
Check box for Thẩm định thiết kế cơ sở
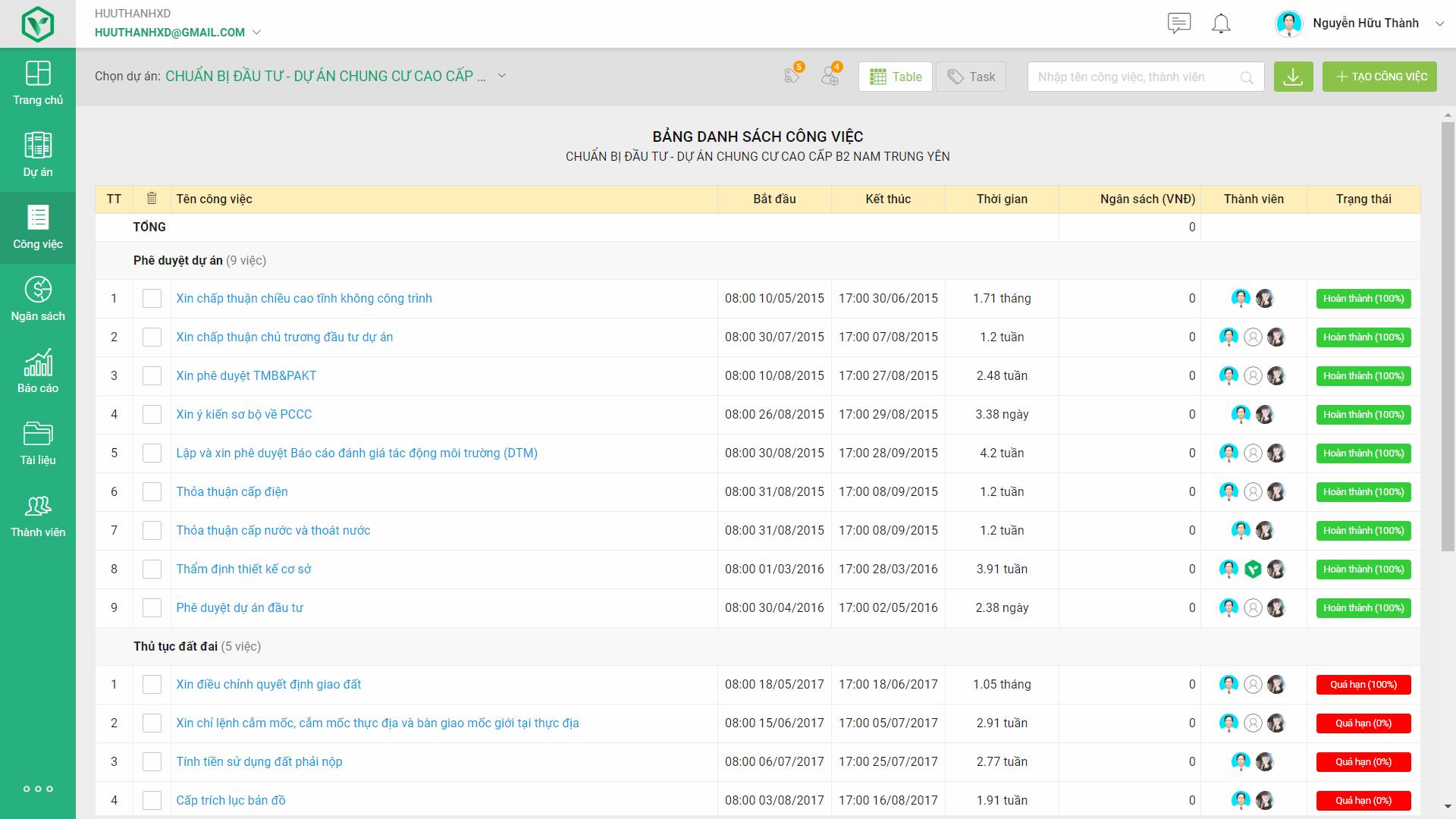[152, 569]
